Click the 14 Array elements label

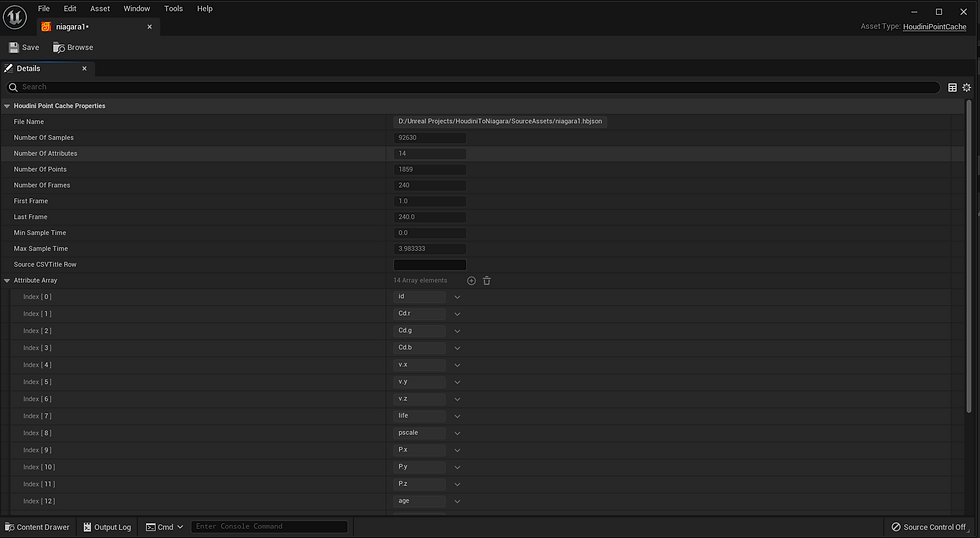click(420, 281)
